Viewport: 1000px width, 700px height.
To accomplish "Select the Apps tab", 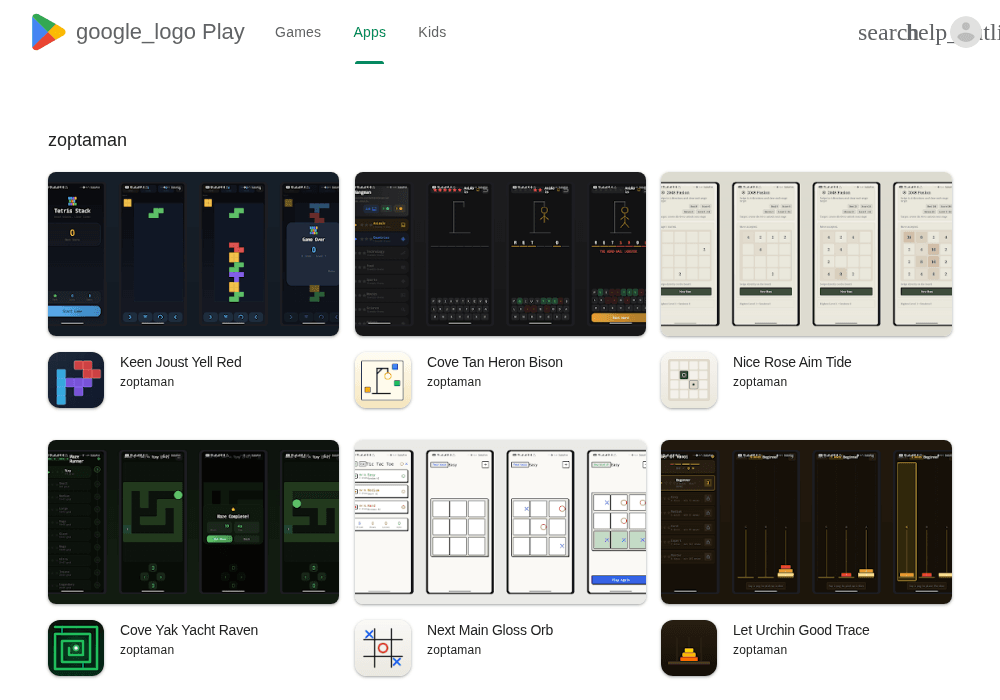I will pos(369,32).
